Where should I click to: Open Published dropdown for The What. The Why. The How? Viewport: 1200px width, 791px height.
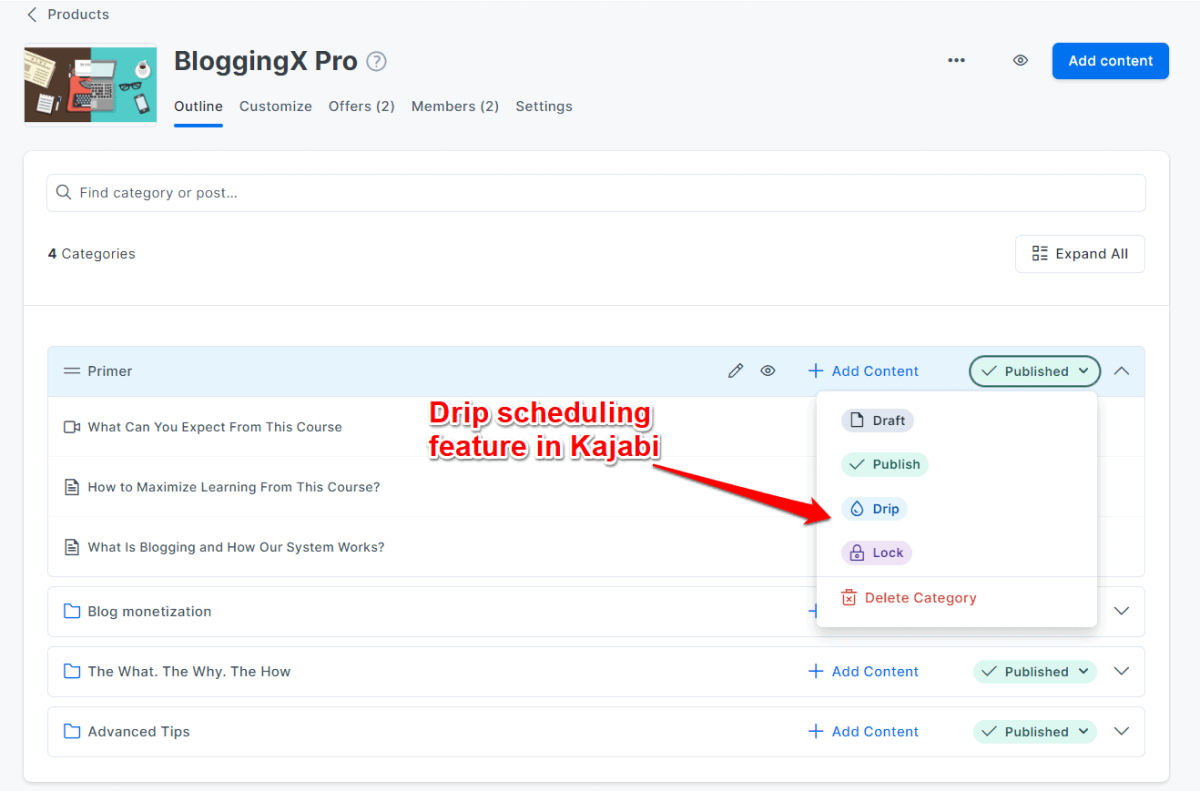(x=1035, y=672)
